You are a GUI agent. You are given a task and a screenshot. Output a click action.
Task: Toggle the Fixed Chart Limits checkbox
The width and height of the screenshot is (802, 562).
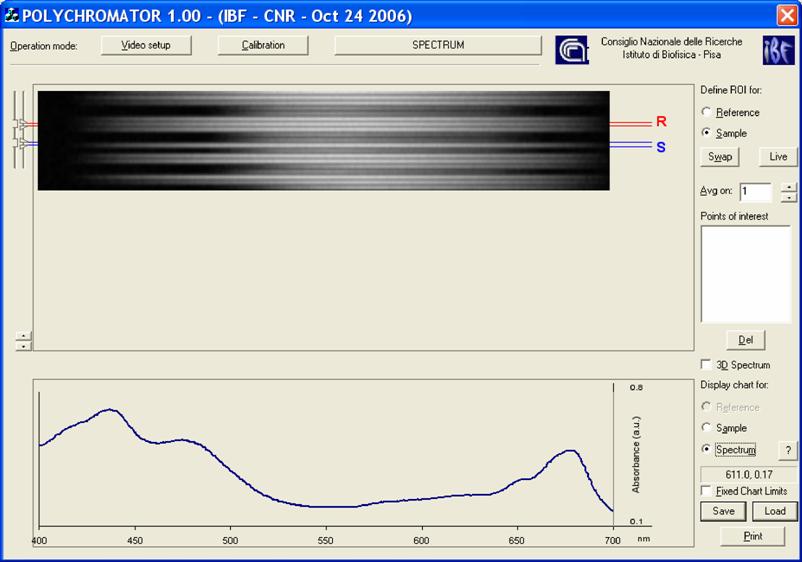click(708, 491)
